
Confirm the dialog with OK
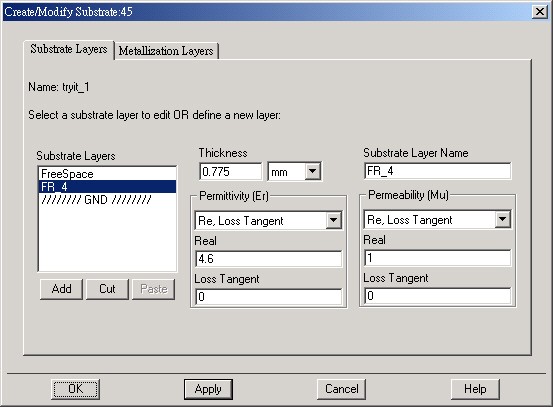point(75,389)
